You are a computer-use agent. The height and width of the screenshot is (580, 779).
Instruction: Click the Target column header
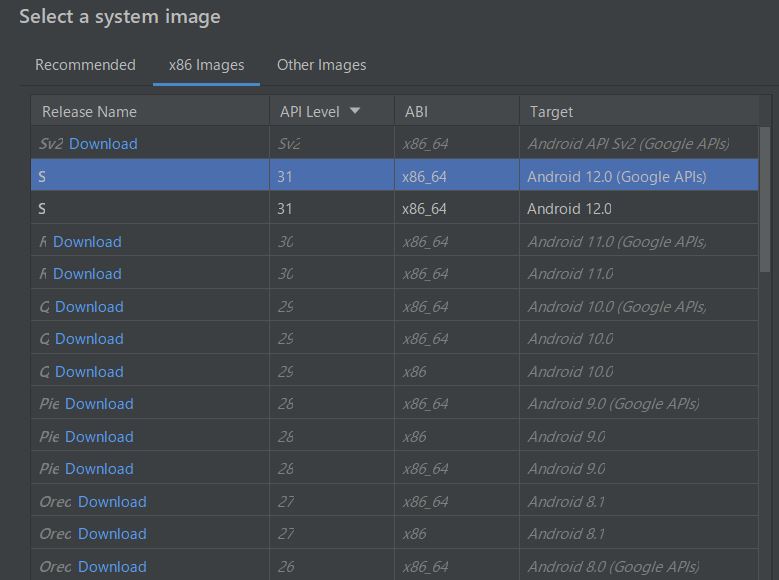(639, 111)
